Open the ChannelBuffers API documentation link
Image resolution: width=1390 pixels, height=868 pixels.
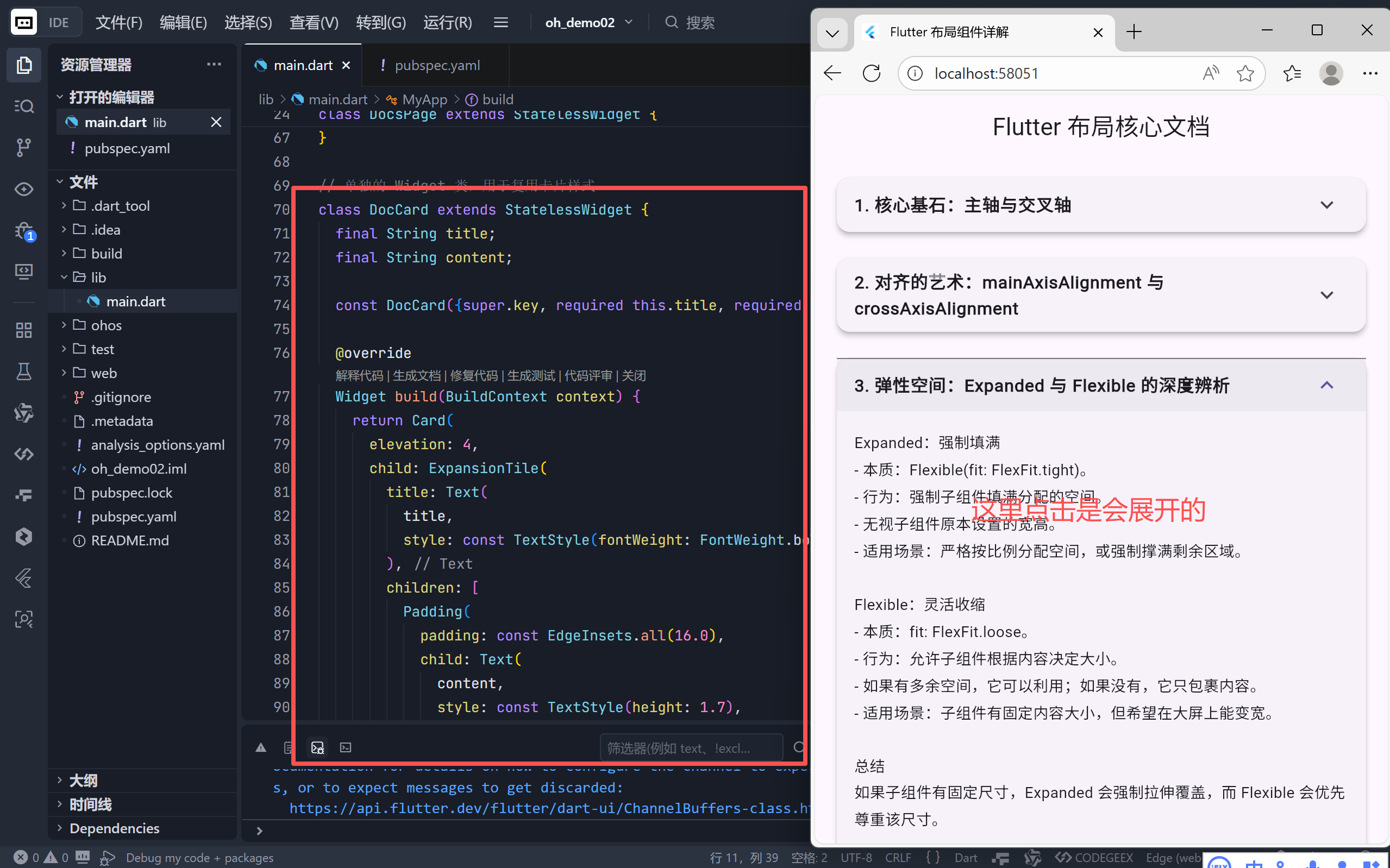(546, 808)
